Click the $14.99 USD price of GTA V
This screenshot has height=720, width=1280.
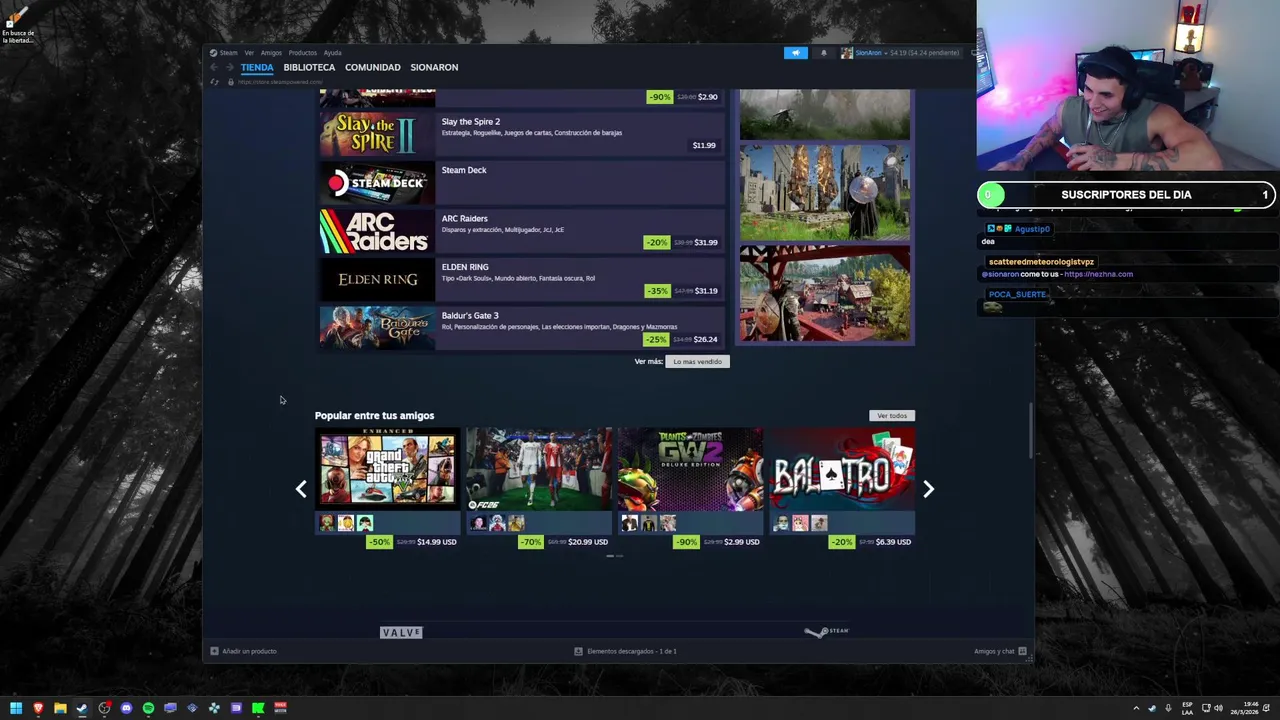[x=436, y=542]
